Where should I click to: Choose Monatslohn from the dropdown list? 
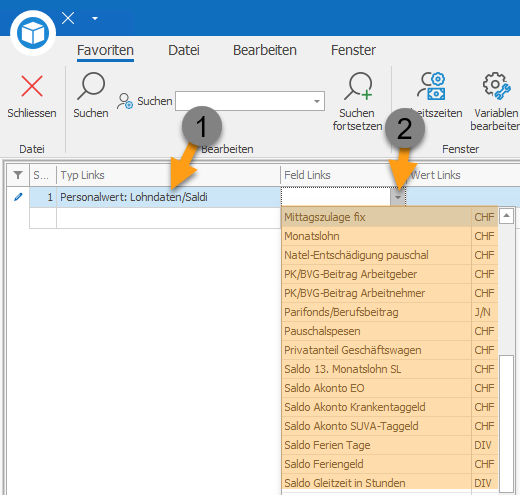point(389,236)
